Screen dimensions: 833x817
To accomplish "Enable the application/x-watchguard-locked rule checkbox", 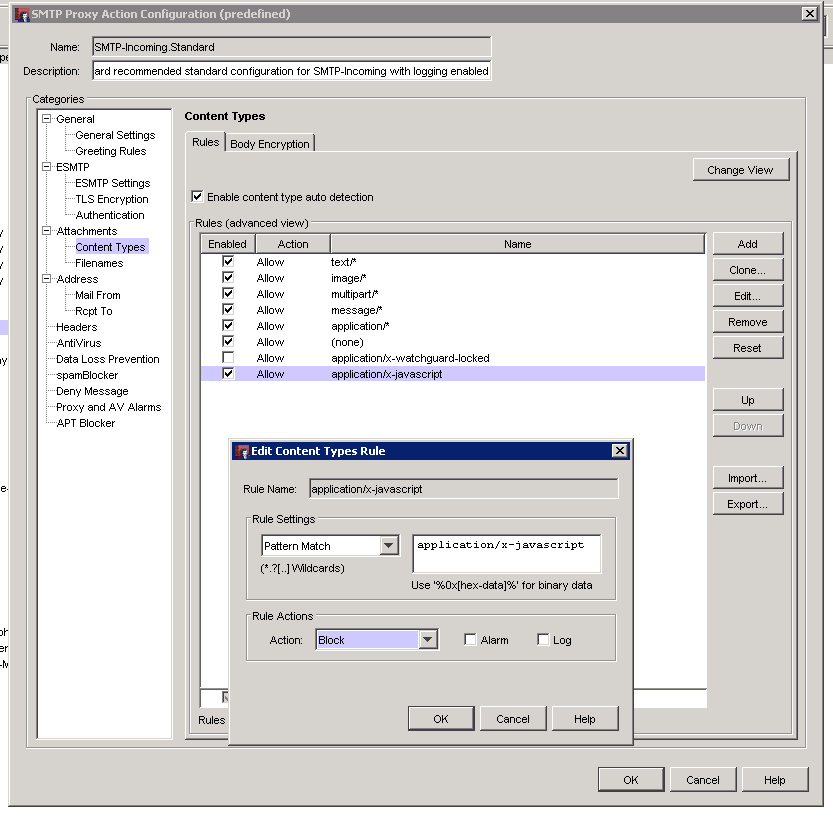I will [x=228, y=358].
